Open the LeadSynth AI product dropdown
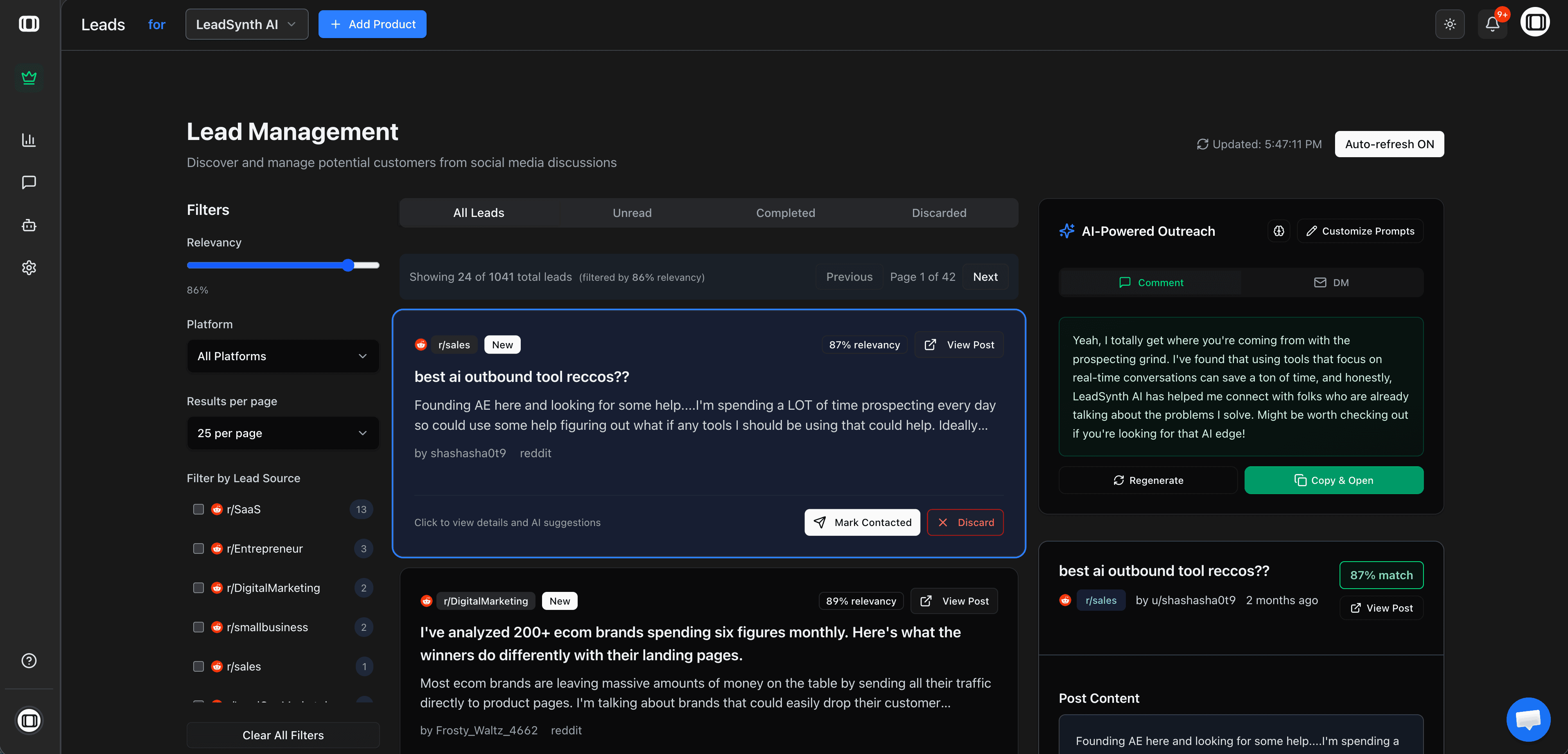This screenshot has height=754, width=1568. point(246,24)
